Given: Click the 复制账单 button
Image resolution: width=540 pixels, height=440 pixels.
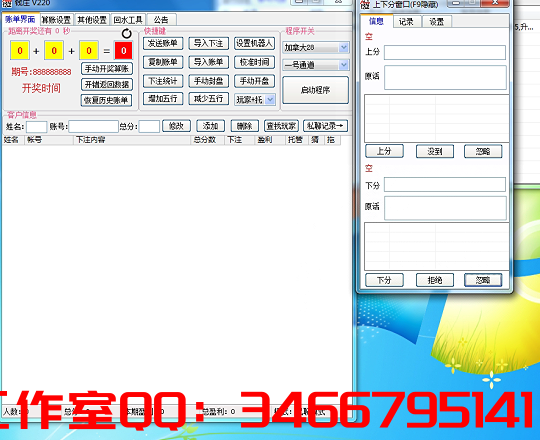Looking at the screenshot, I should tap(163, 62).
